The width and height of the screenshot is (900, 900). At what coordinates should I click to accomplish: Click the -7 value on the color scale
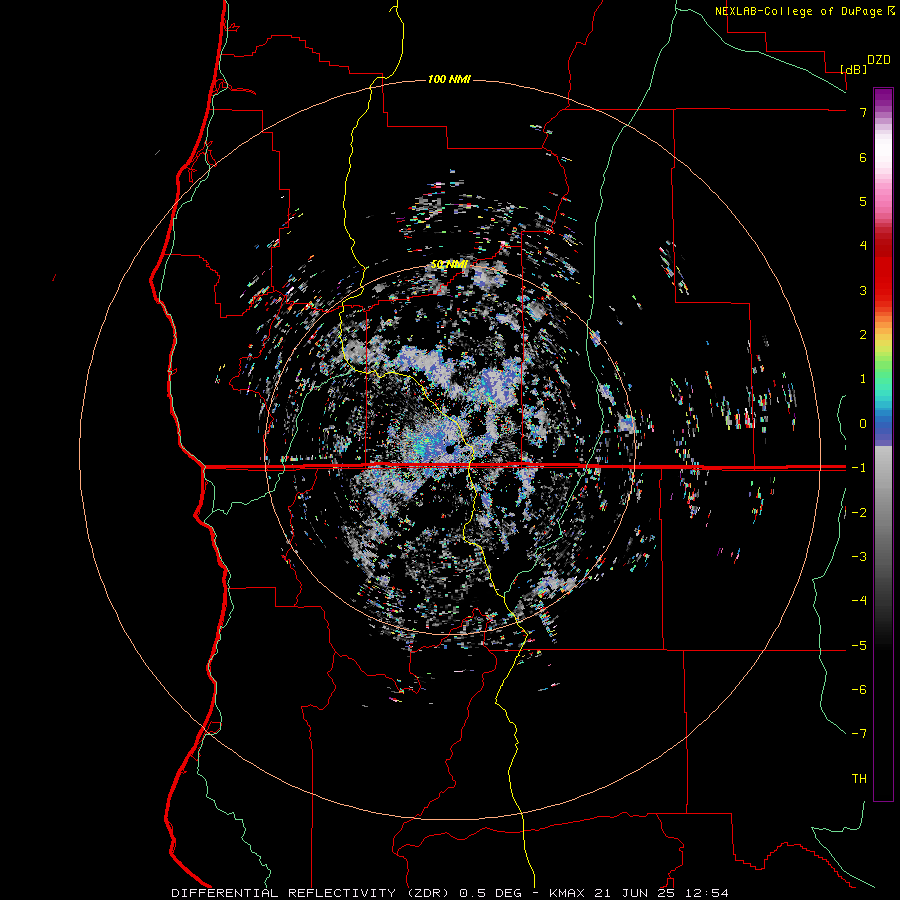(859, 734)
